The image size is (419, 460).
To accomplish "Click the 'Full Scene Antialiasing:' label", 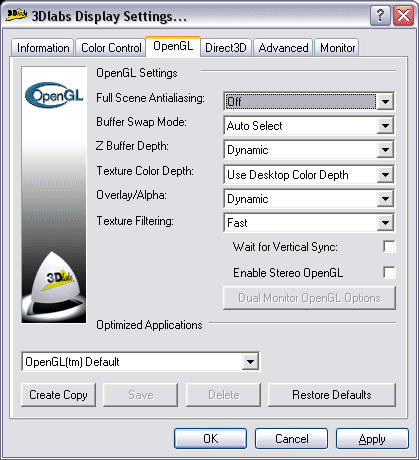I will point(150,98).
